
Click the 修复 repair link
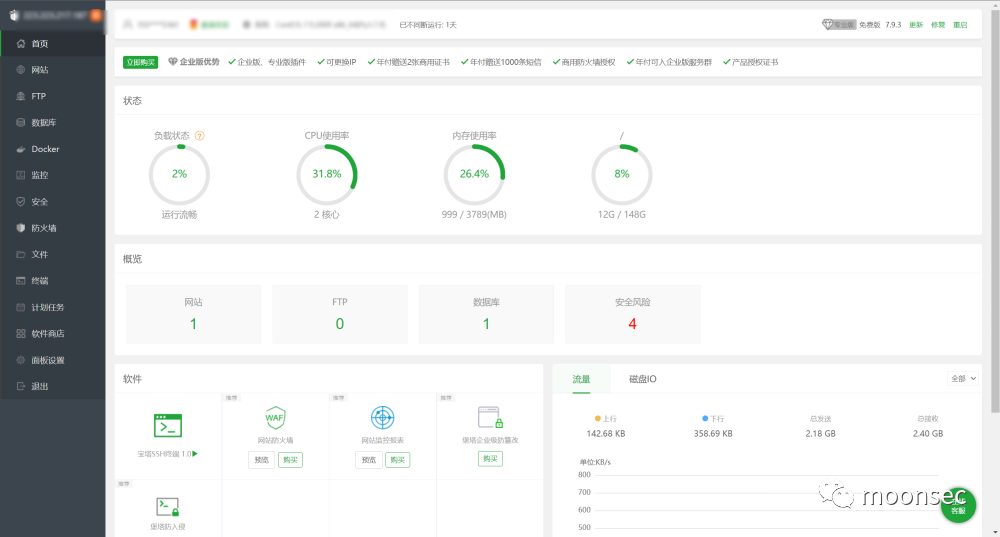click(938, 25)
